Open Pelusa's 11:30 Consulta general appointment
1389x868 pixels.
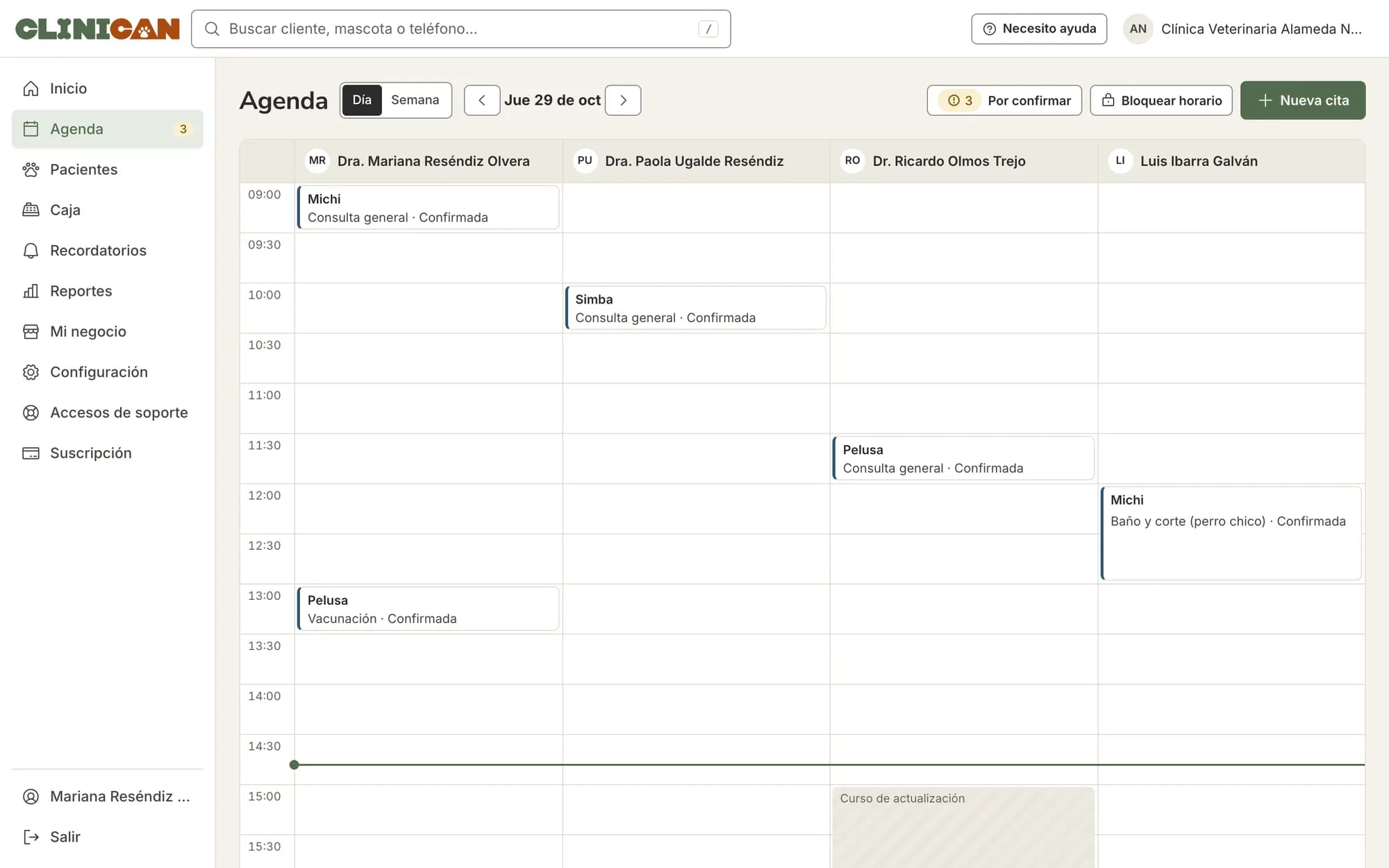coord(963,458)
